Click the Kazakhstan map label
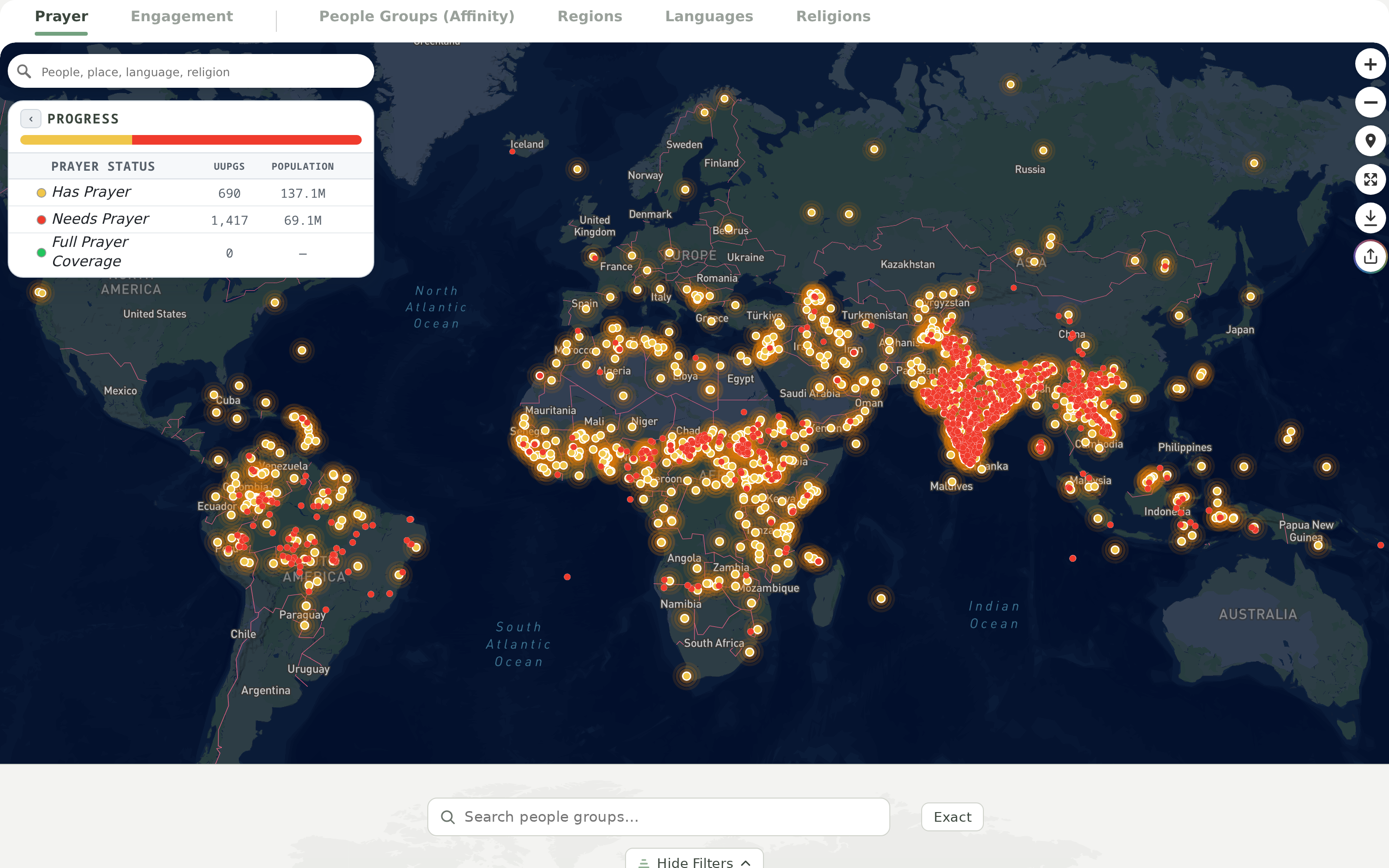 (908, 265)
